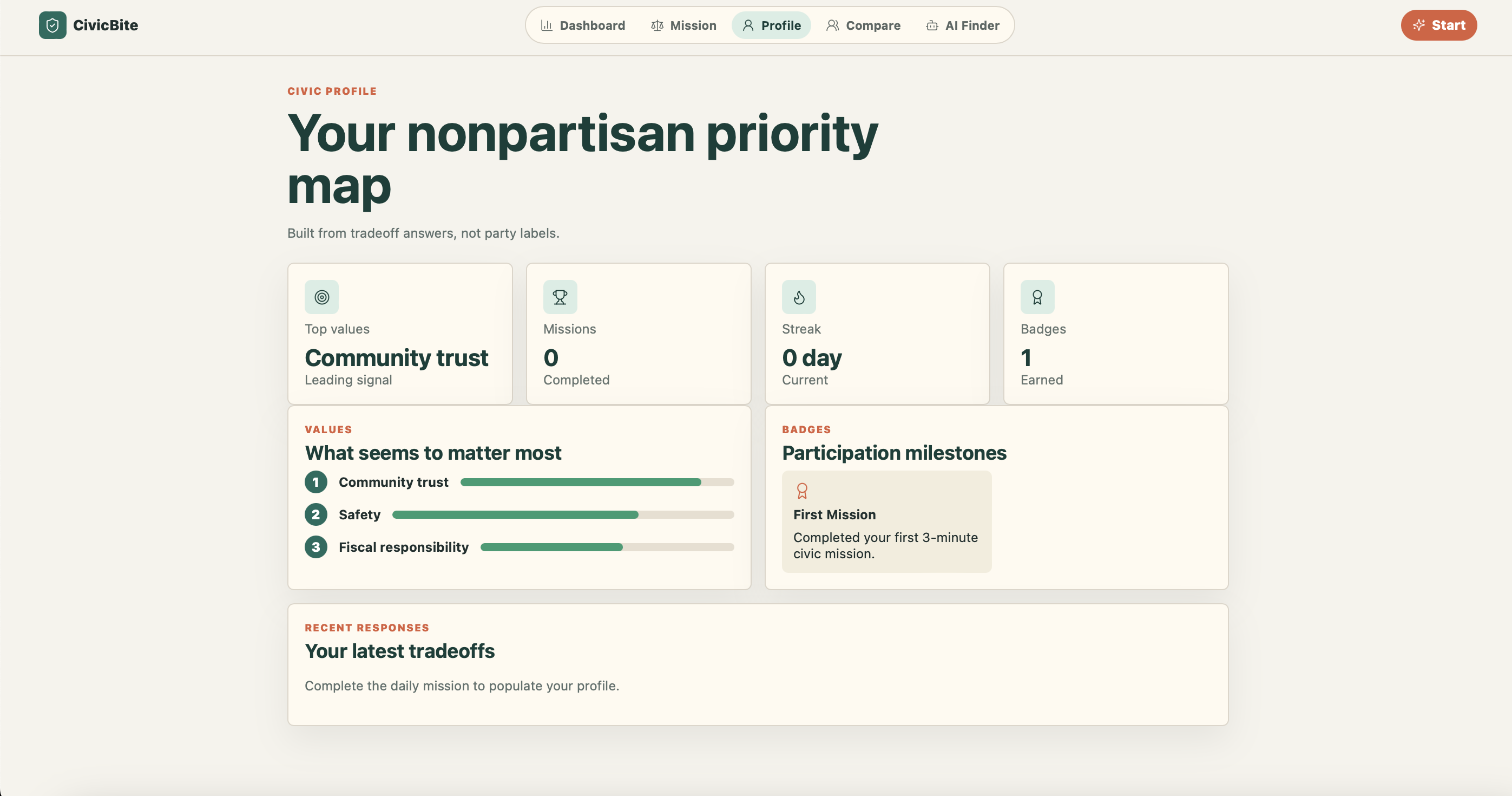Click the Community trust progress bar
The image size is (1512, 796).
point(597,482)
